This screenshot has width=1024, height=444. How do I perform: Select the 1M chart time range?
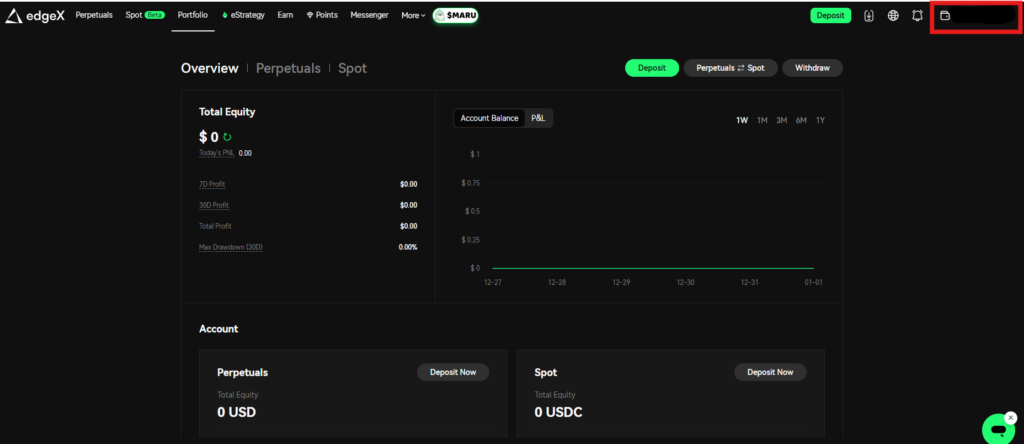click(x=762, y=120)
